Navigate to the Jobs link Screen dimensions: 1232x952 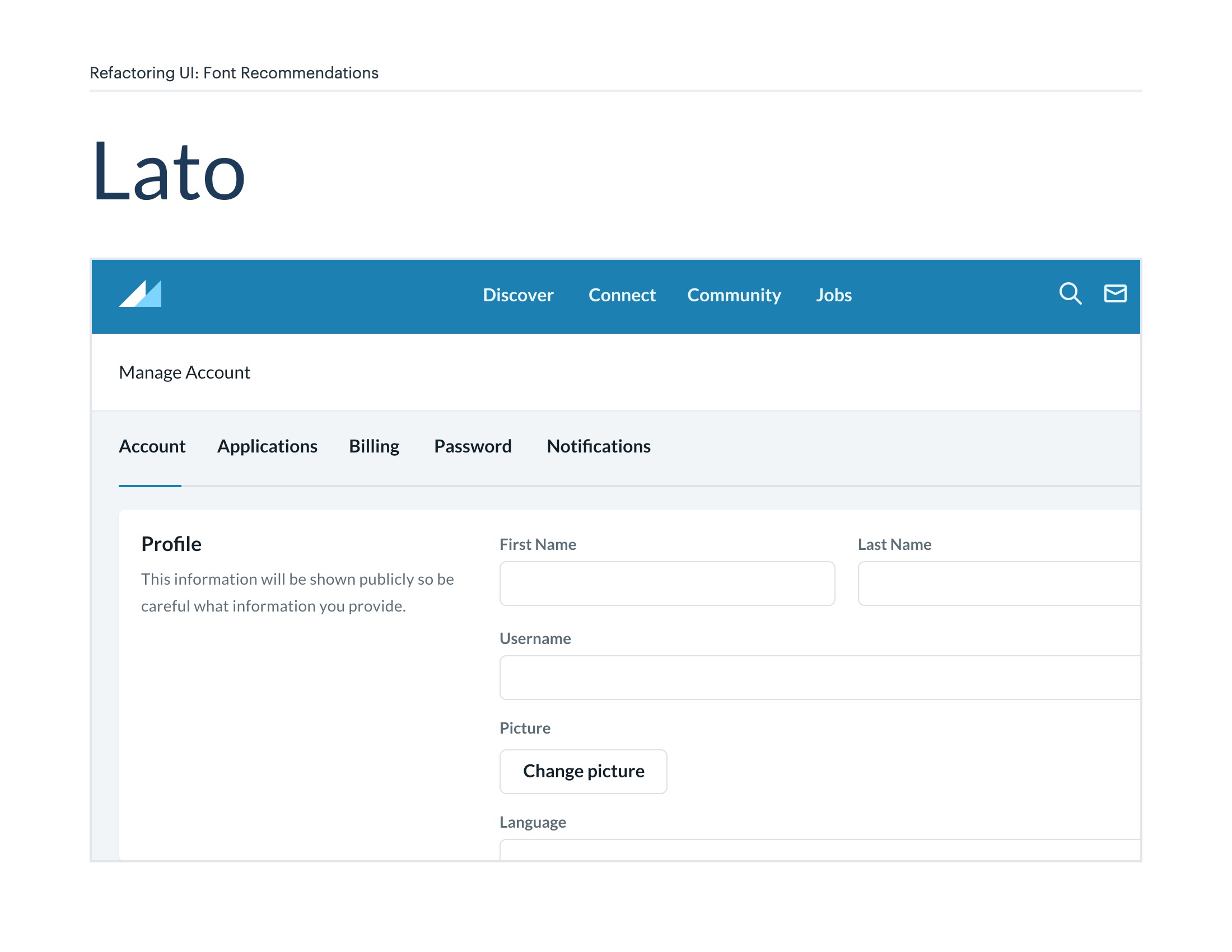click(833, 295)
